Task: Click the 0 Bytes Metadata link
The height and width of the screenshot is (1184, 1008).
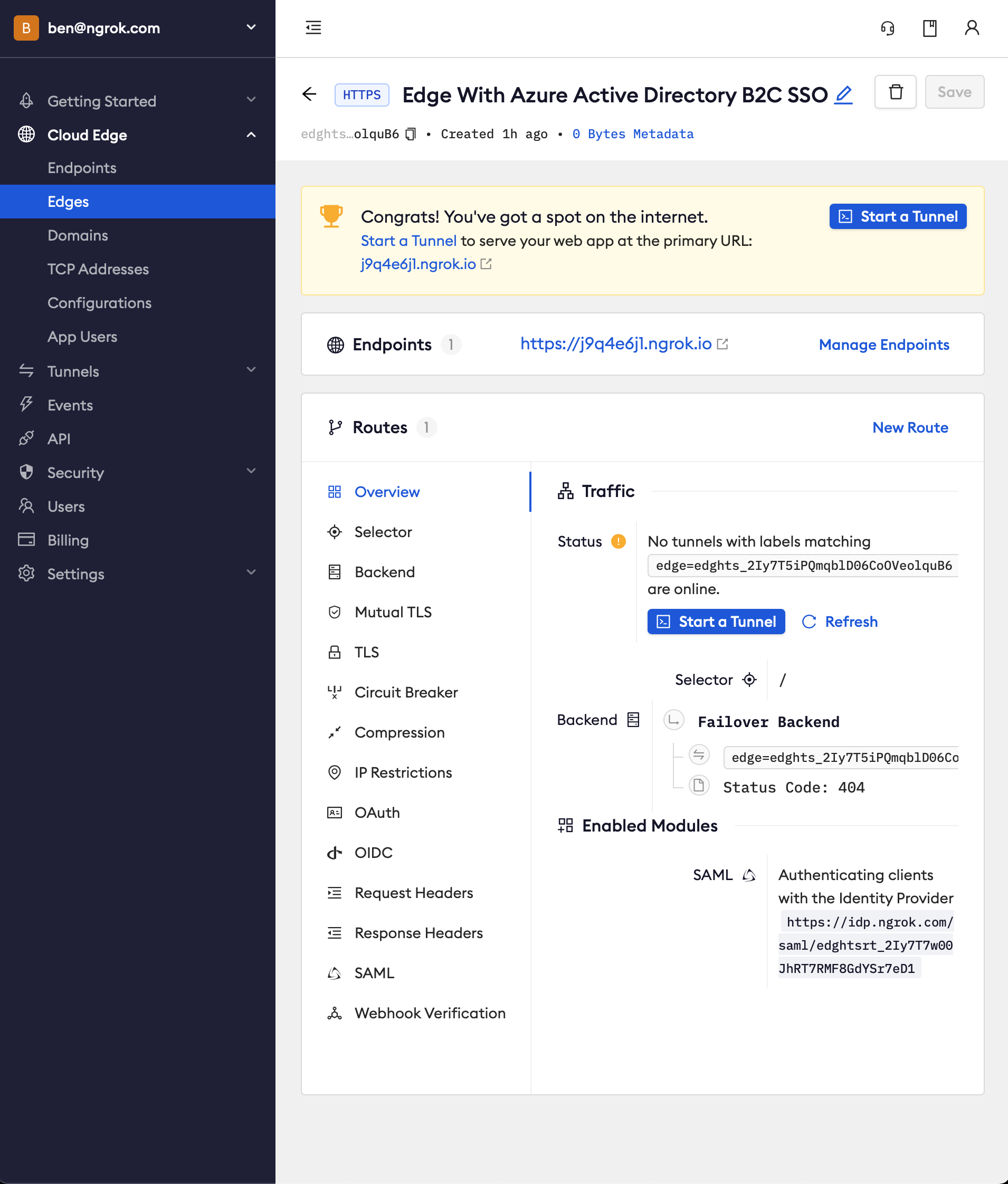Action: pos(633,134)
